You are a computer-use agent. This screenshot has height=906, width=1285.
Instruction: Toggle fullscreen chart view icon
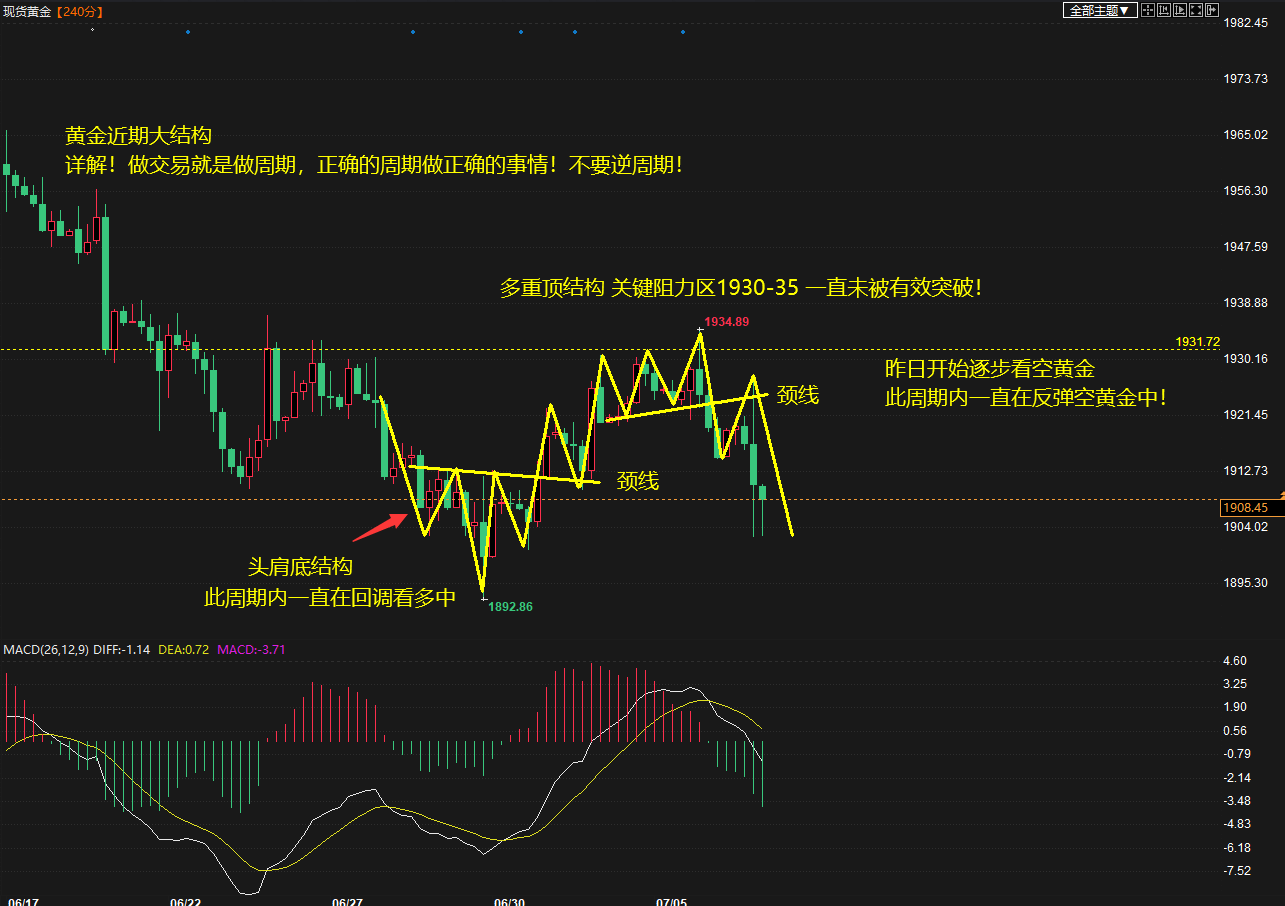coord(1196,10)
